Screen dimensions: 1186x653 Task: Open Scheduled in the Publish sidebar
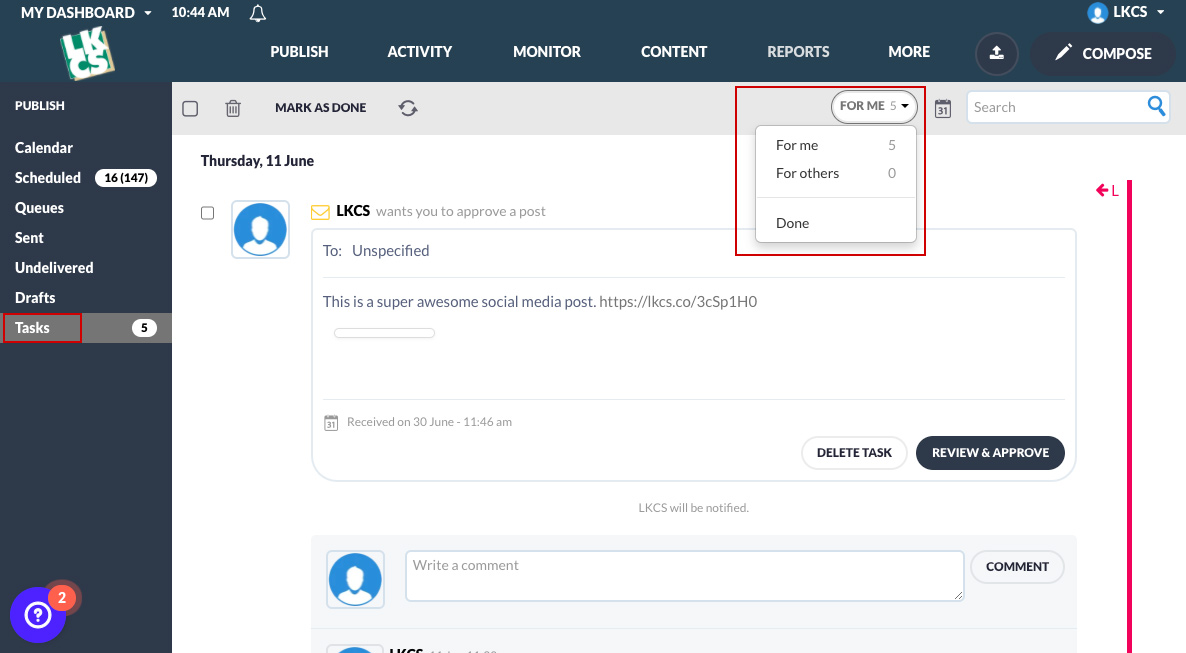pos(48,178)
